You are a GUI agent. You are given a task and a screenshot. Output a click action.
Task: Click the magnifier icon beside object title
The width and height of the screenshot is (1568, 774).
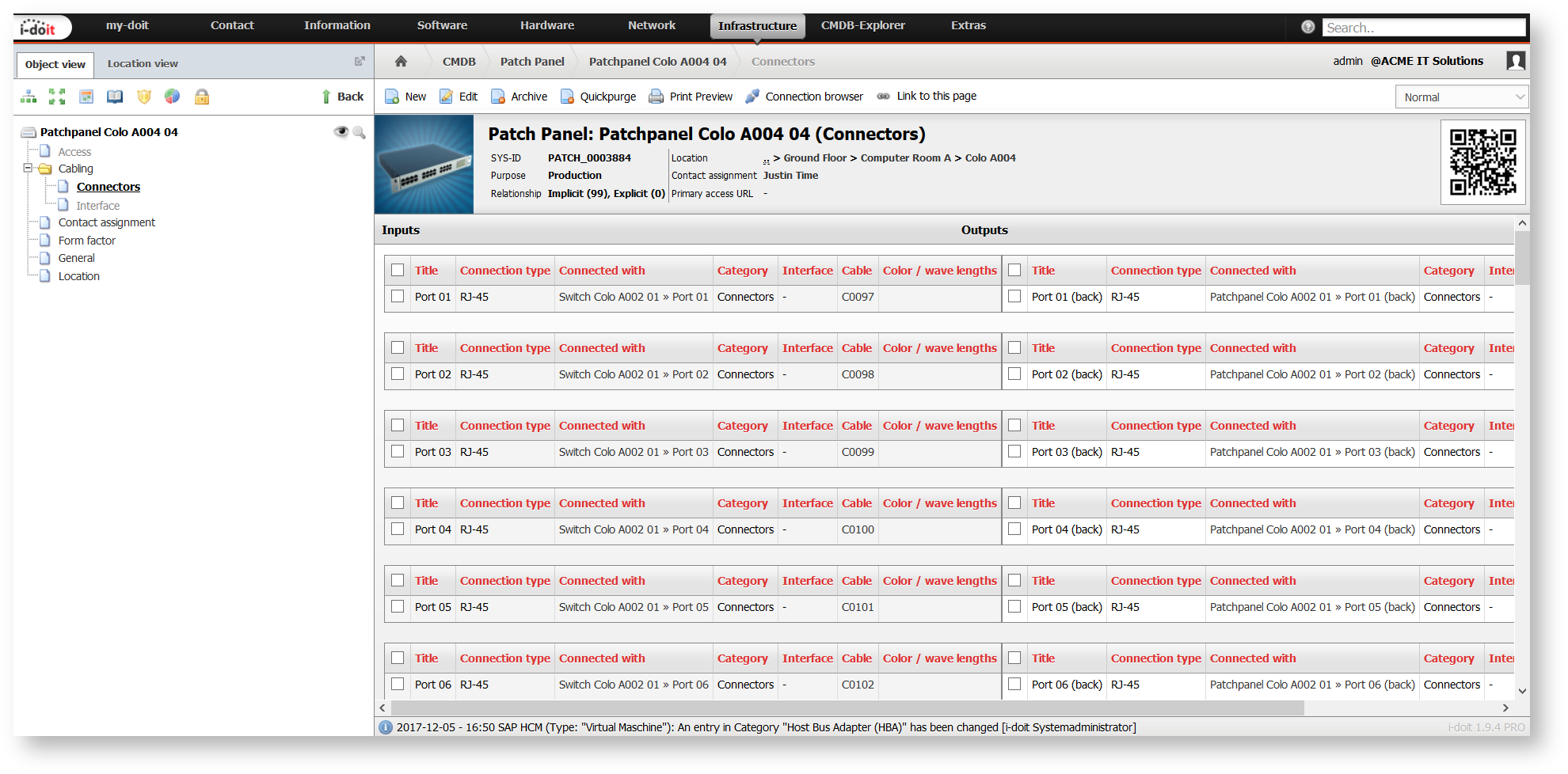(x=359, y=132)
